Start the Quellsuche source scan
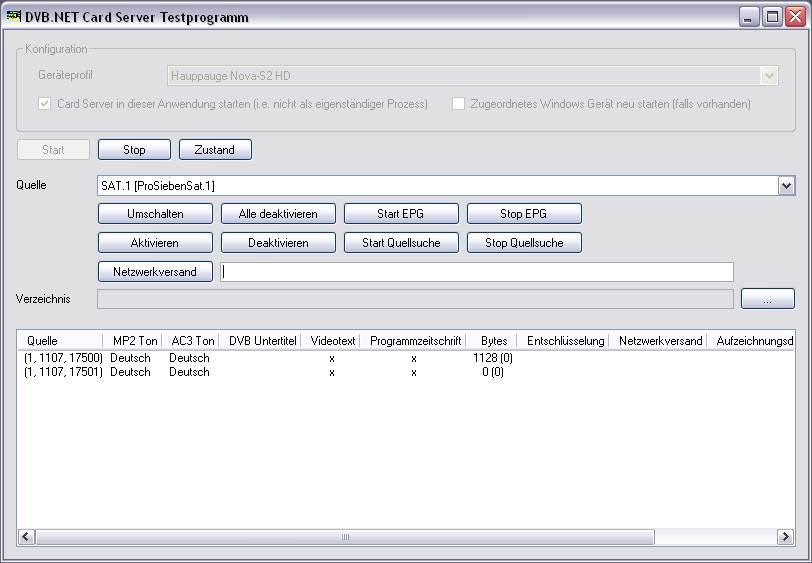Viewport: 812px width, 563px height. (x=401, y=243)
